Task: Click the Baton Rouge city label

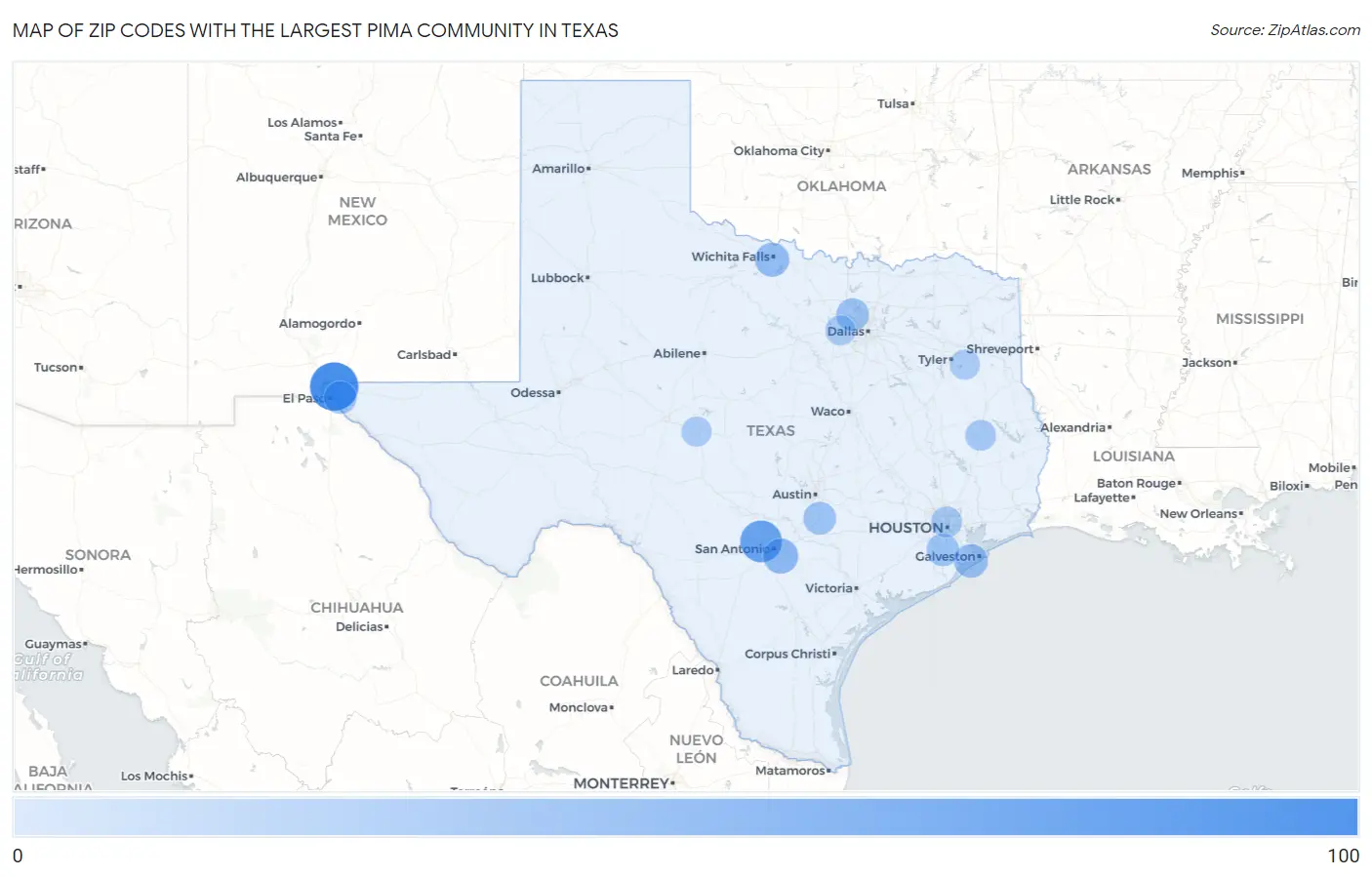Action: coord(1137,484)
